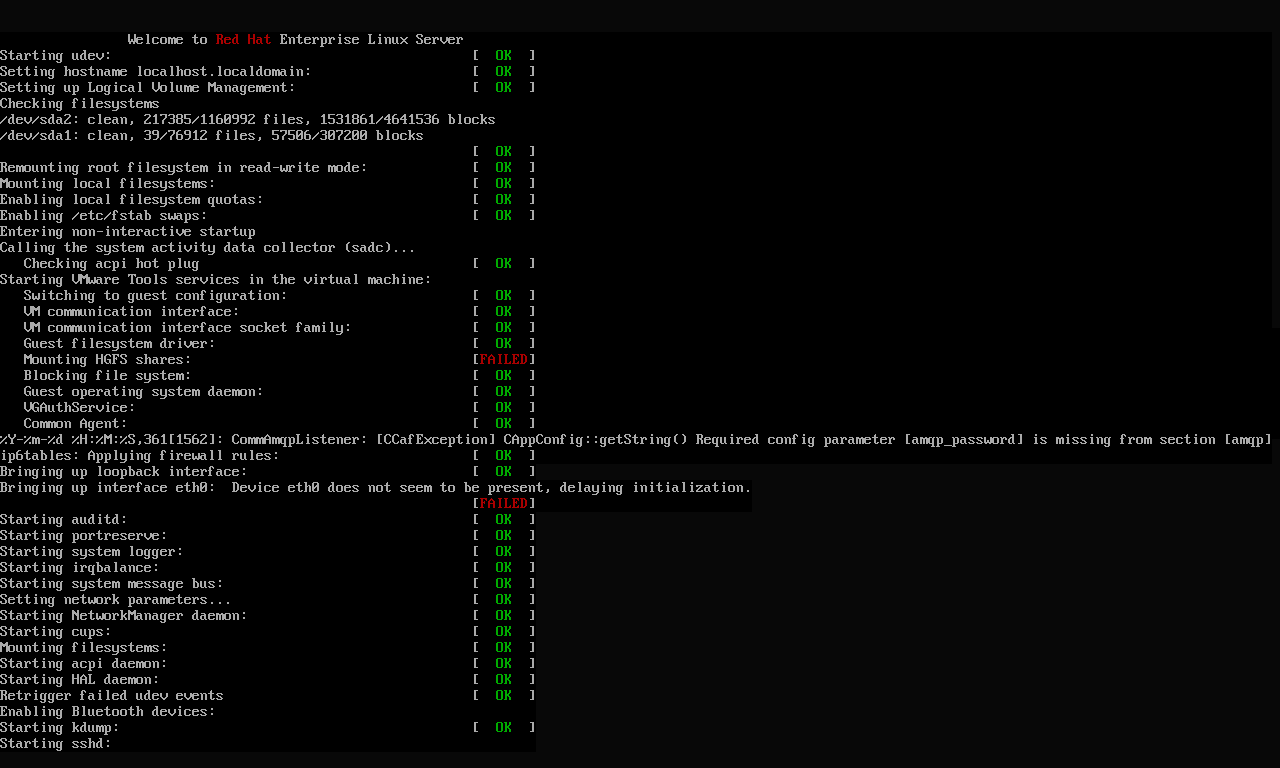Select the 'Starting cups' OK indicator
Viewport: 1280px width, 768px height.
pyautogui.click(x=503, y=631)
